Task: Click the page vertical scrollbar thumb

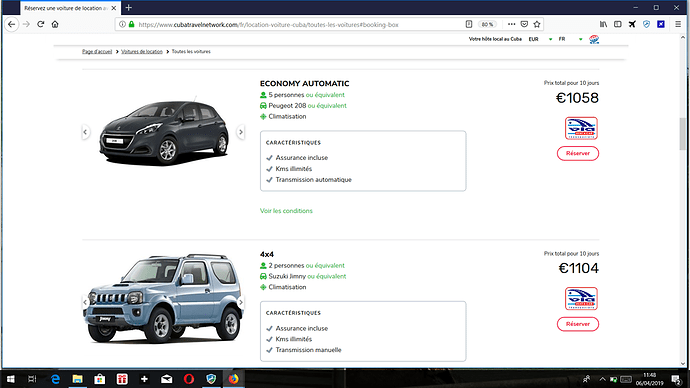Action: pyautogui.click(x=683, y=134)
